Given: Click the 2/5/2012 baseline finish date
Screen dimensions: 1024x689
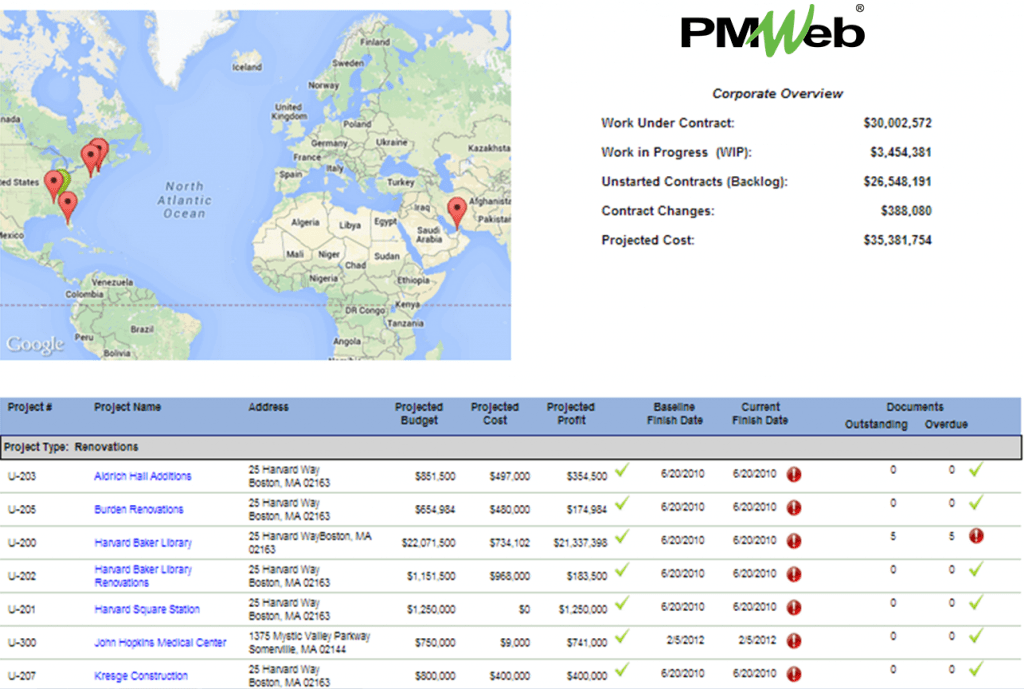Looking at the screenshot, I should coord(685,641).
